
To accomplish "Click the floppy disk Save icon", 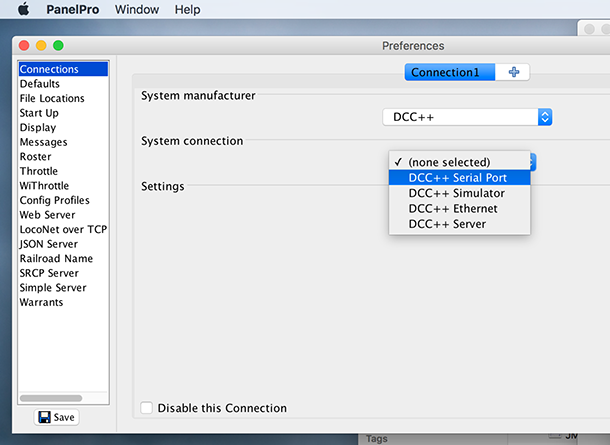I will coord(44,417).
